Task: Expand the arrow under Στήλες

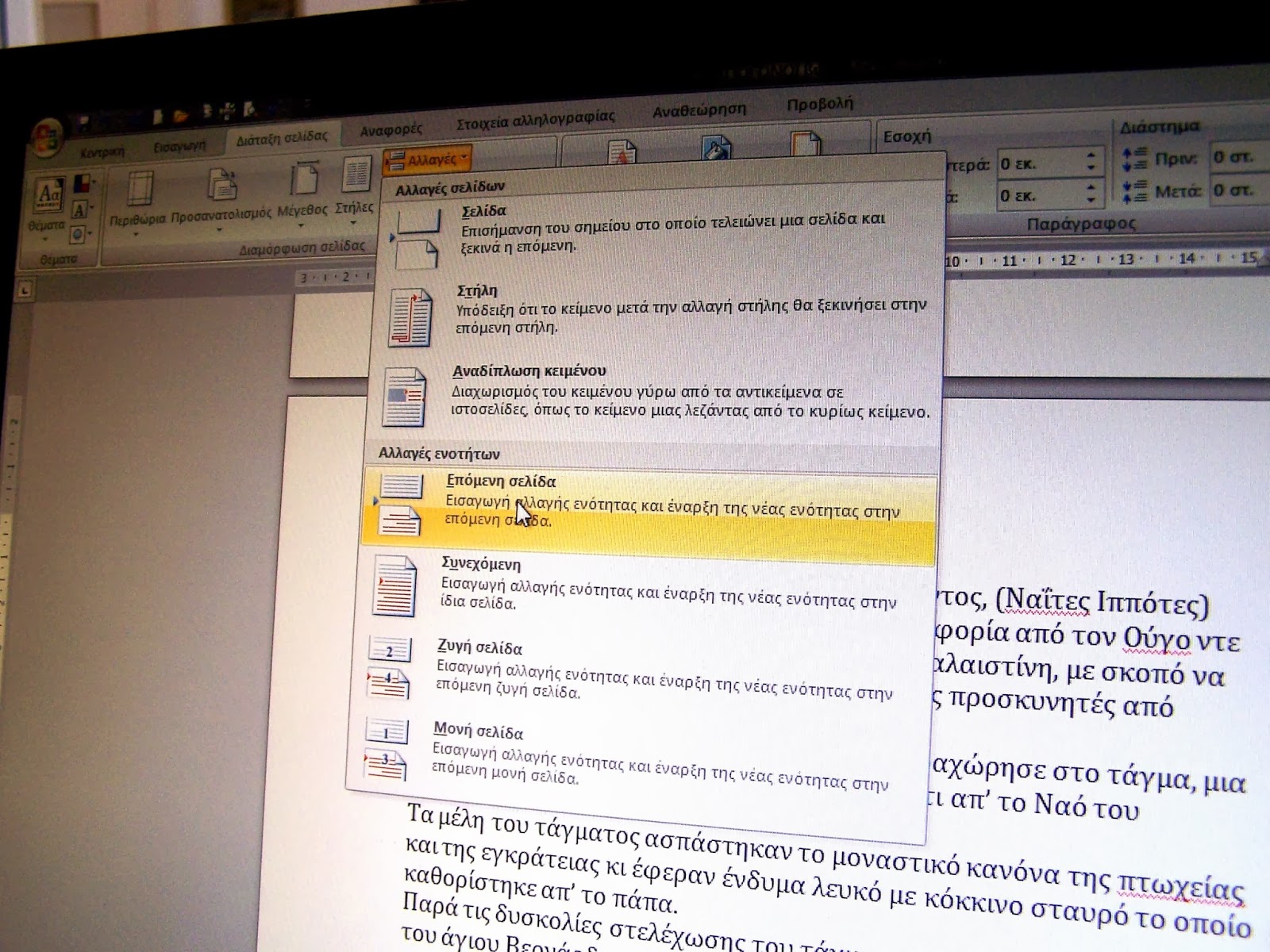Action: click(x=354, y=221)
